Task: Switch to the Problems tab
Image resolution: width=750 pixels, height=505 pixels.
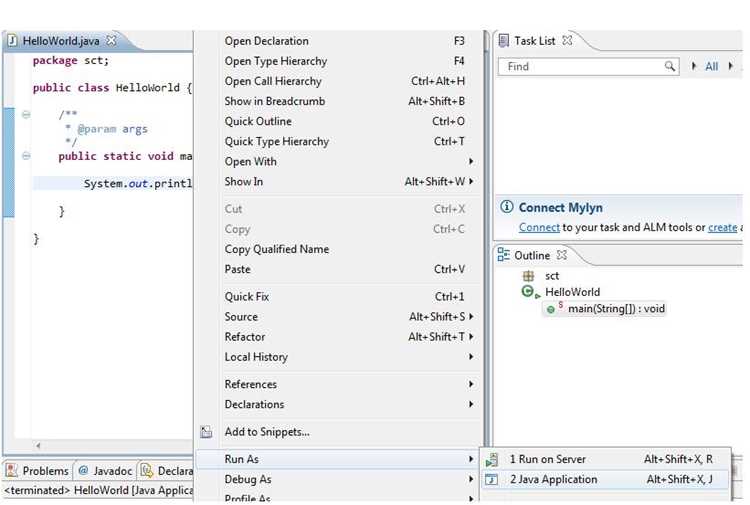Action: click(38, 471)
